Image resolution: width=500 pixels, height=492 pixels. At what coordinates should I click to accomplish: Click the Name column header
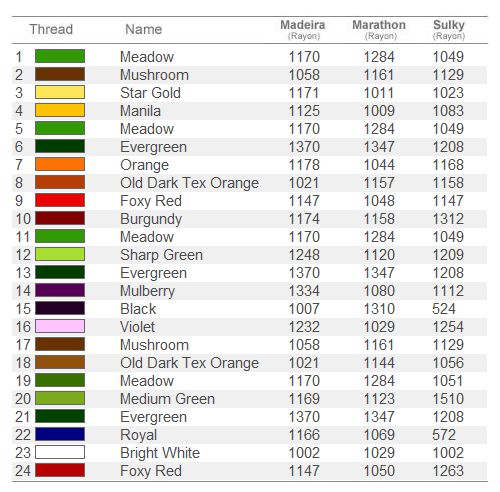click(144, 29)
